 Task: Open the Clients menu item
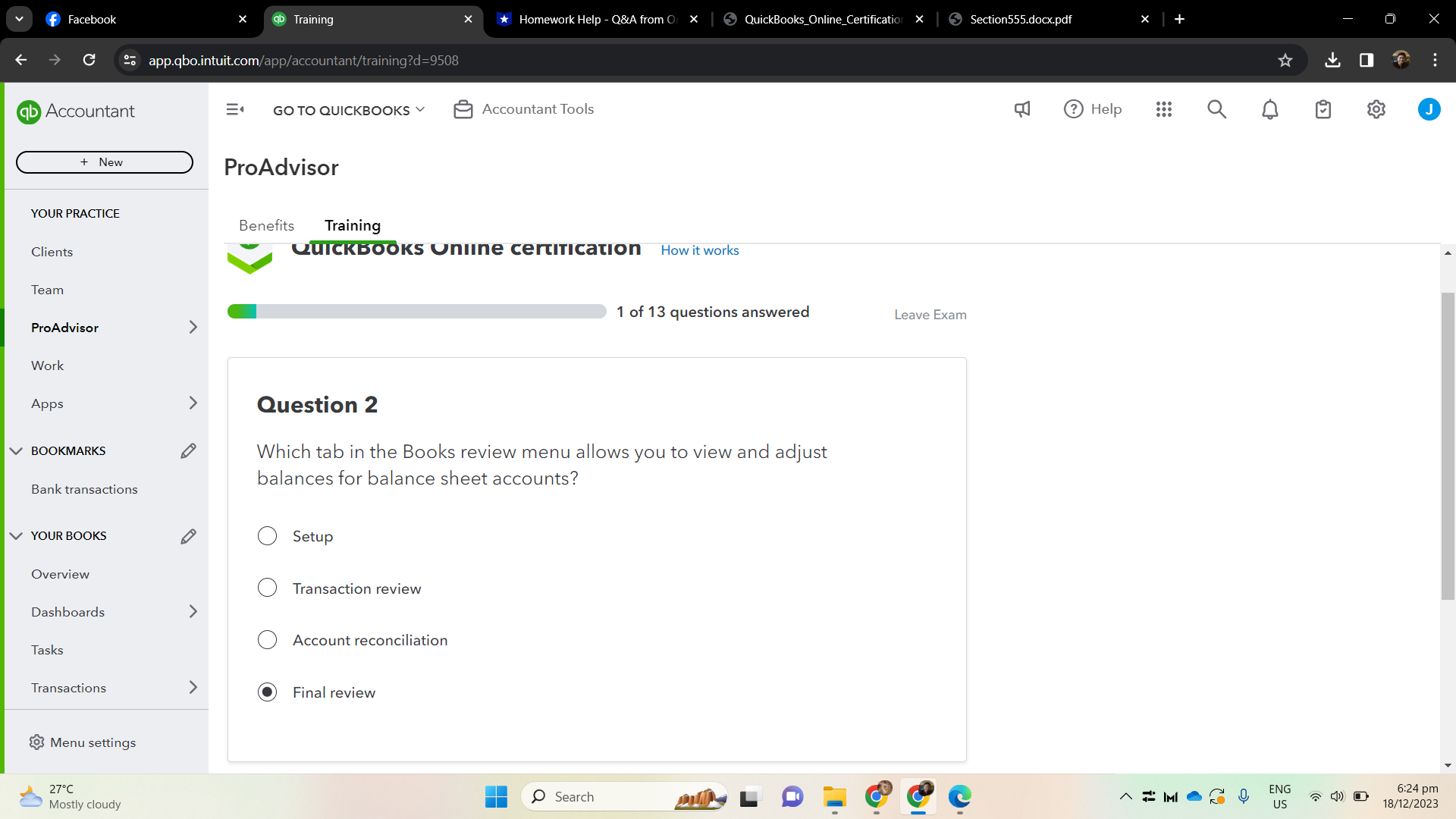pyautogui.click(x=52, y=252)
